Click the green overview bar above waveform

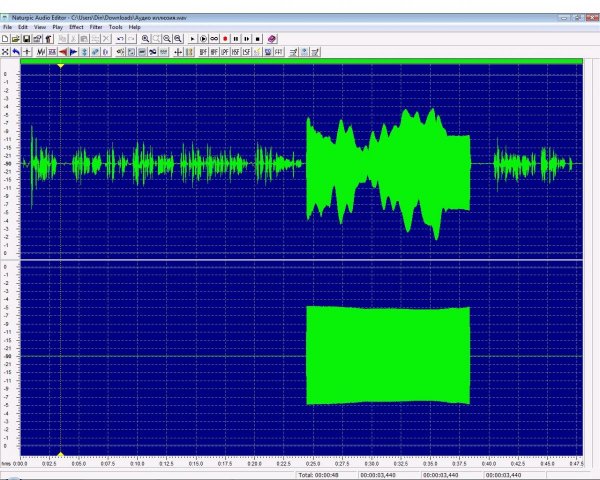(x=302, y=61)
